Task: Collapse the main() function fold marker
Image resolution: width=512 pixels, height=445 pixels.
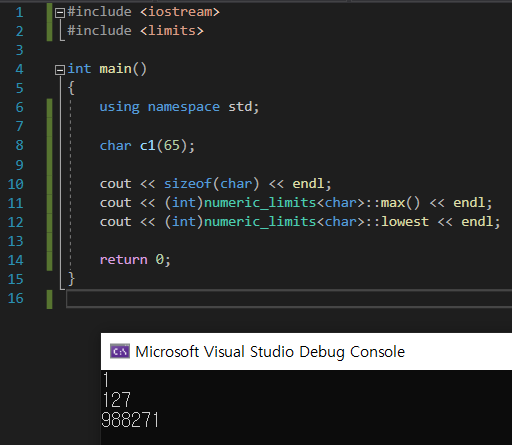Action: pyautogui.click(x=60, y=70)
